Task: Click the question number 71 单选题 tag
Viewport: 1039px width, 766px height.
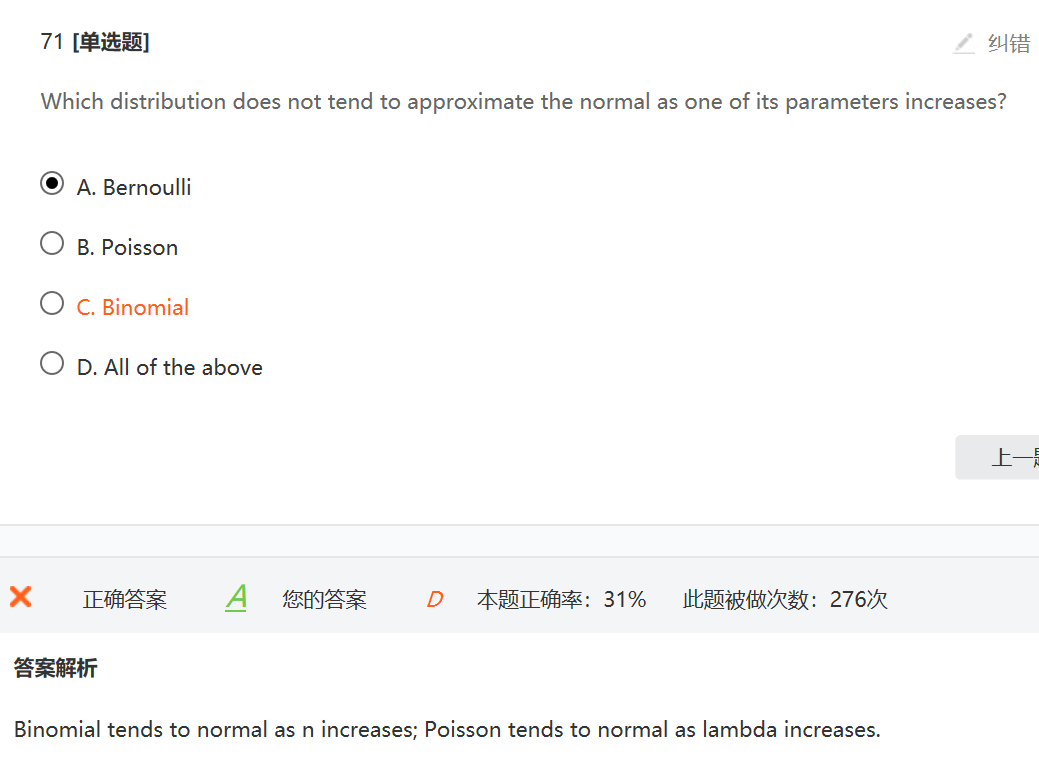Action: point(95,42)
